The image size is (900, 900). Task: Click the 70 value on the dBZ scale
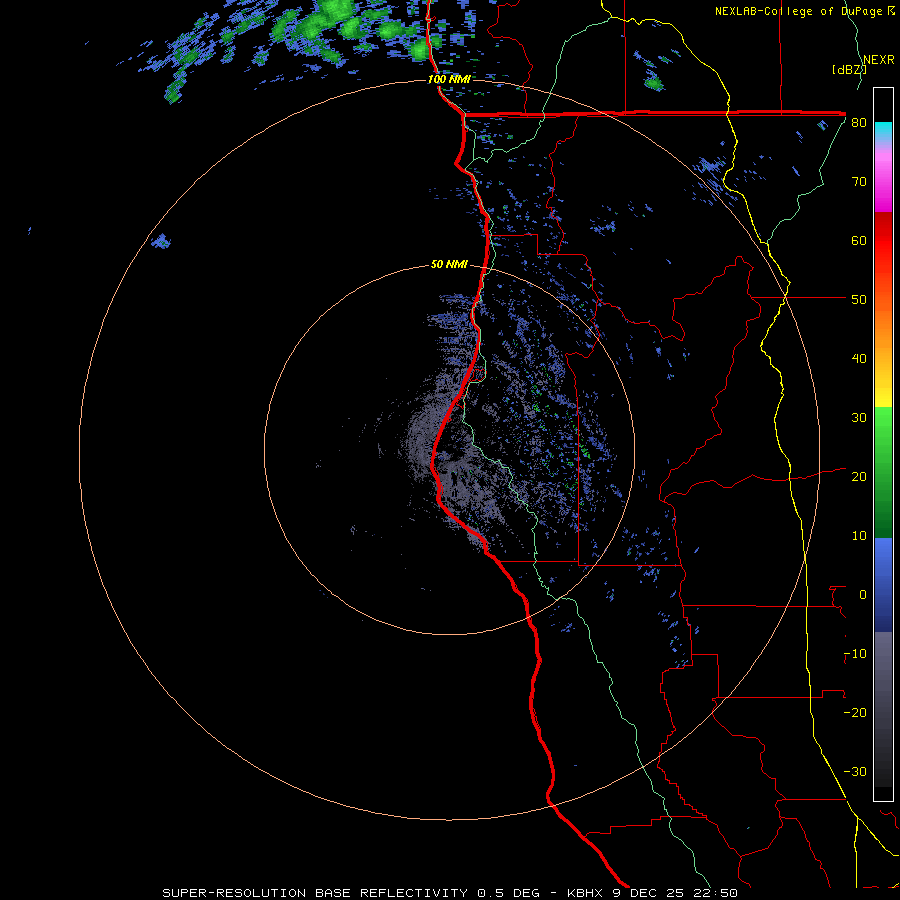coord(859,182)
